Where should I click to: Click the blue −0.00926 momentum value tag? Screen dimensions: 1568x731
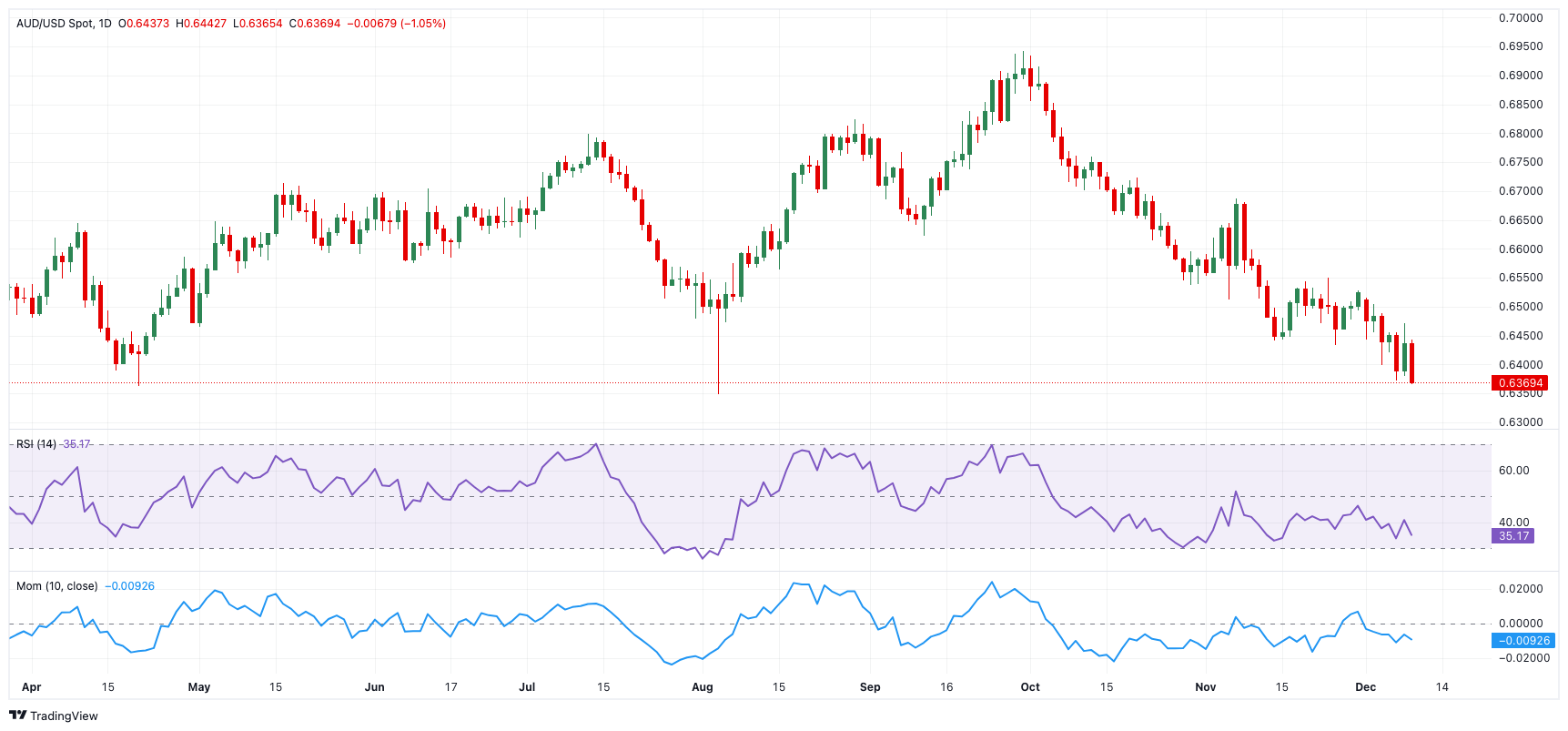[1524, 641]
